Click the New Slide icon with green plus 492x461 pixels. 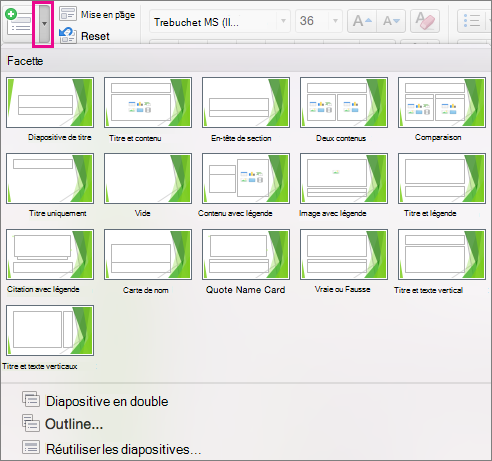coord(19,23)
